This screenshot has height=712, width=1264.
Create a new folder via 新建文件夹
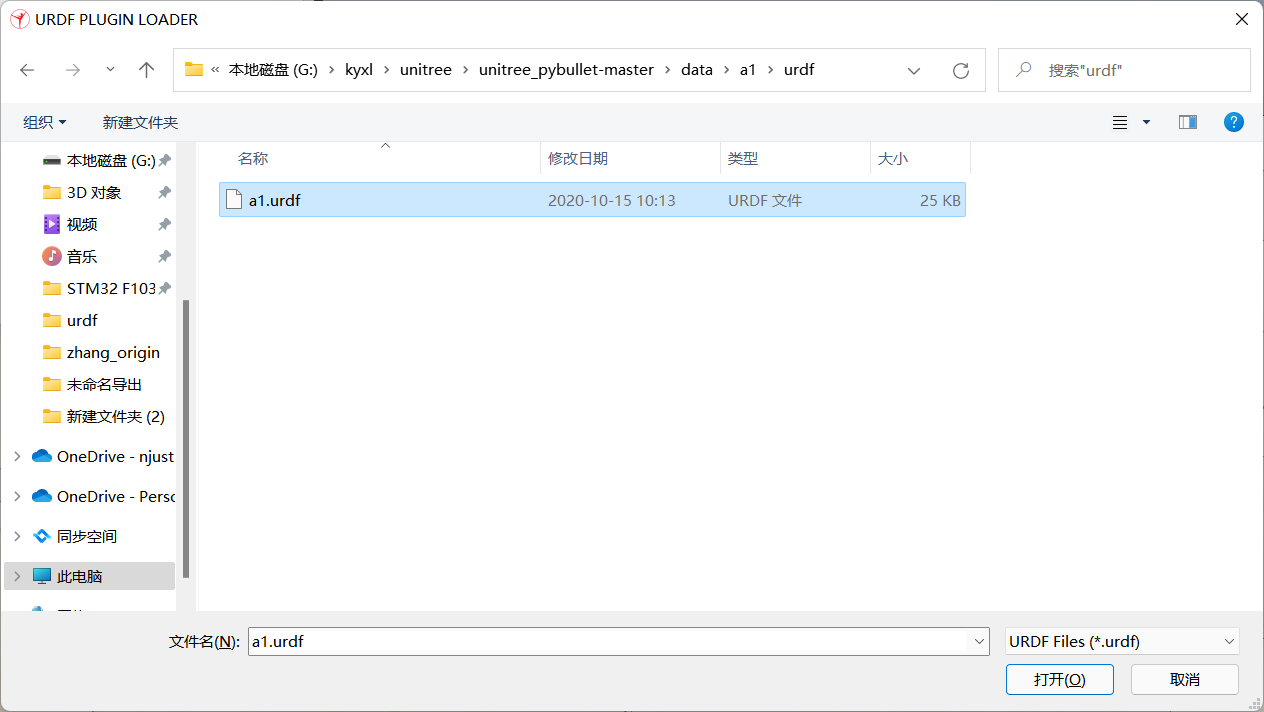click(x=140, y=121)
